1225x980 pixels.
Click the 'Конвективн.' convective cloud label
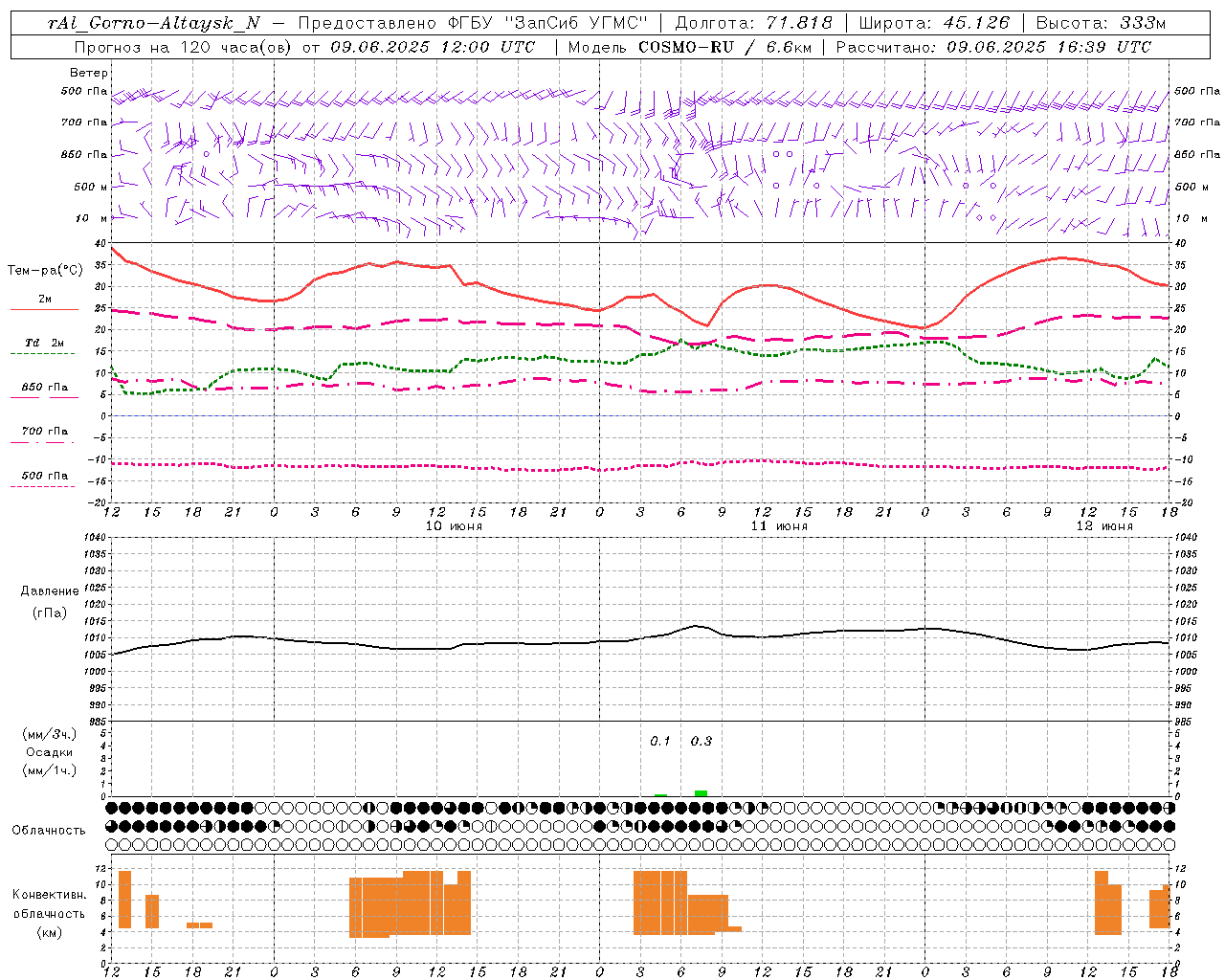coord(50,895)
